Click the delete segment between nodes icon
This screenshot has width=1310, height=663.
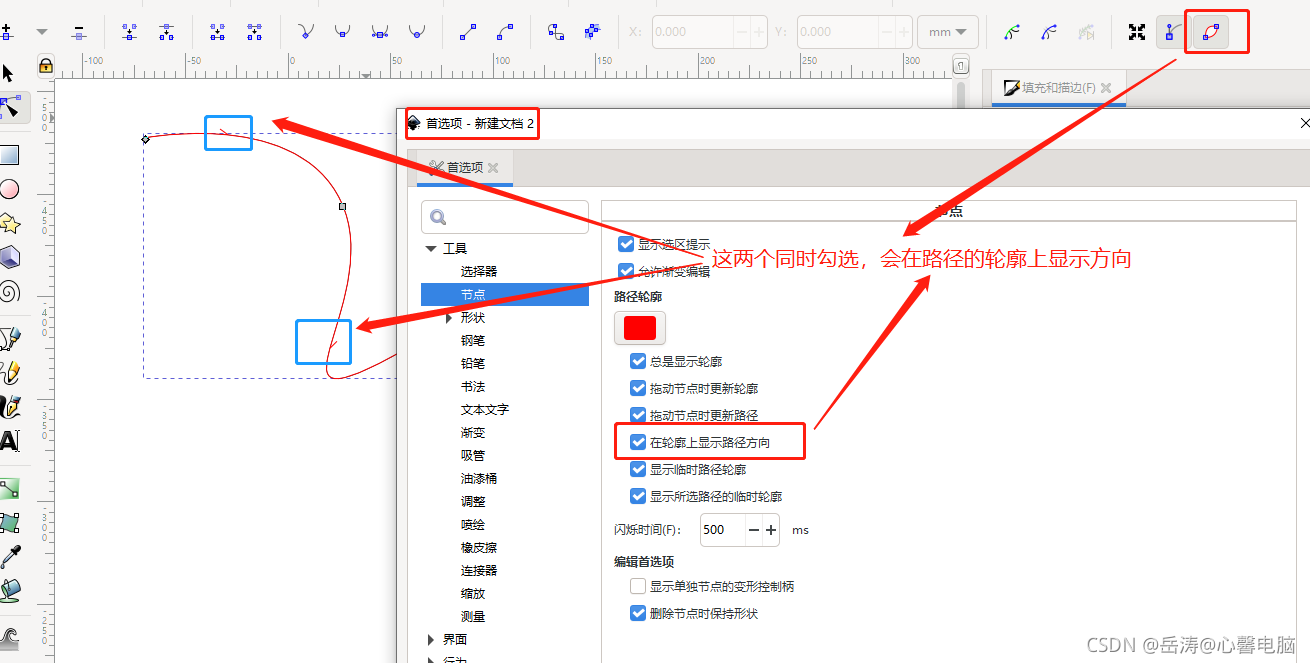[x=254, y=32]
